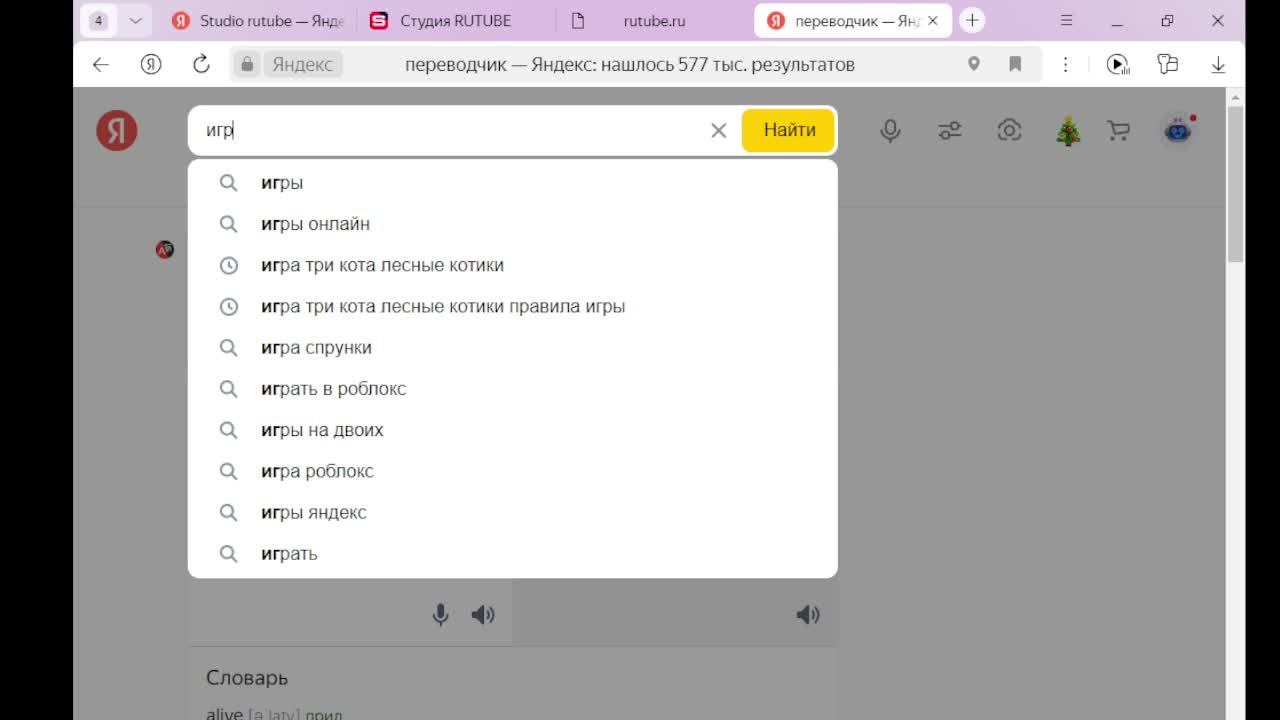Select the suggestion игры
1280x720 pixels.
point(512,183)
